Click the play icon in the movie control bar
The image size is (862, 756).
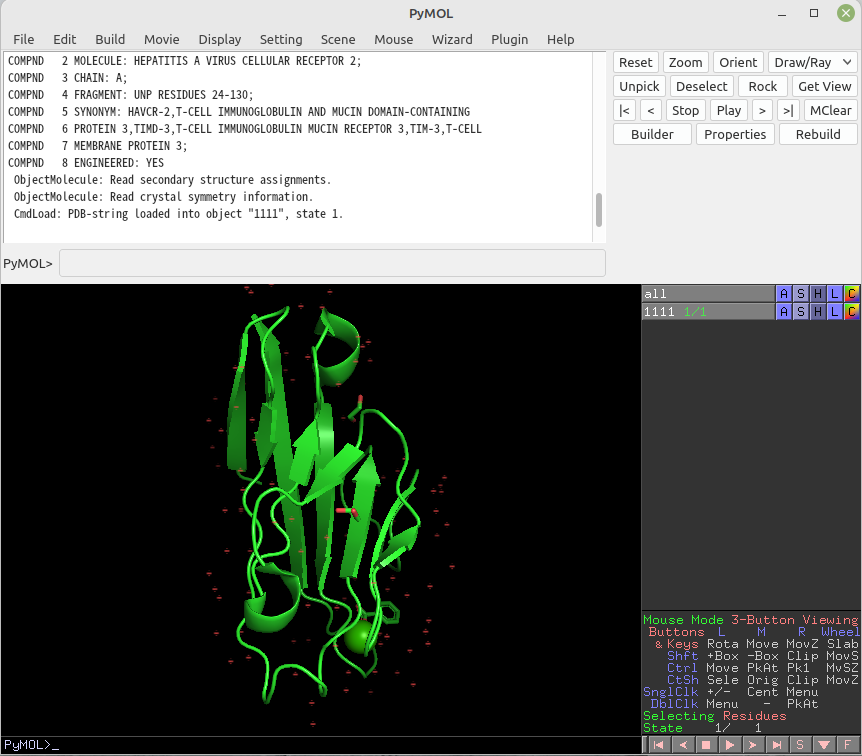pos(729,744)
